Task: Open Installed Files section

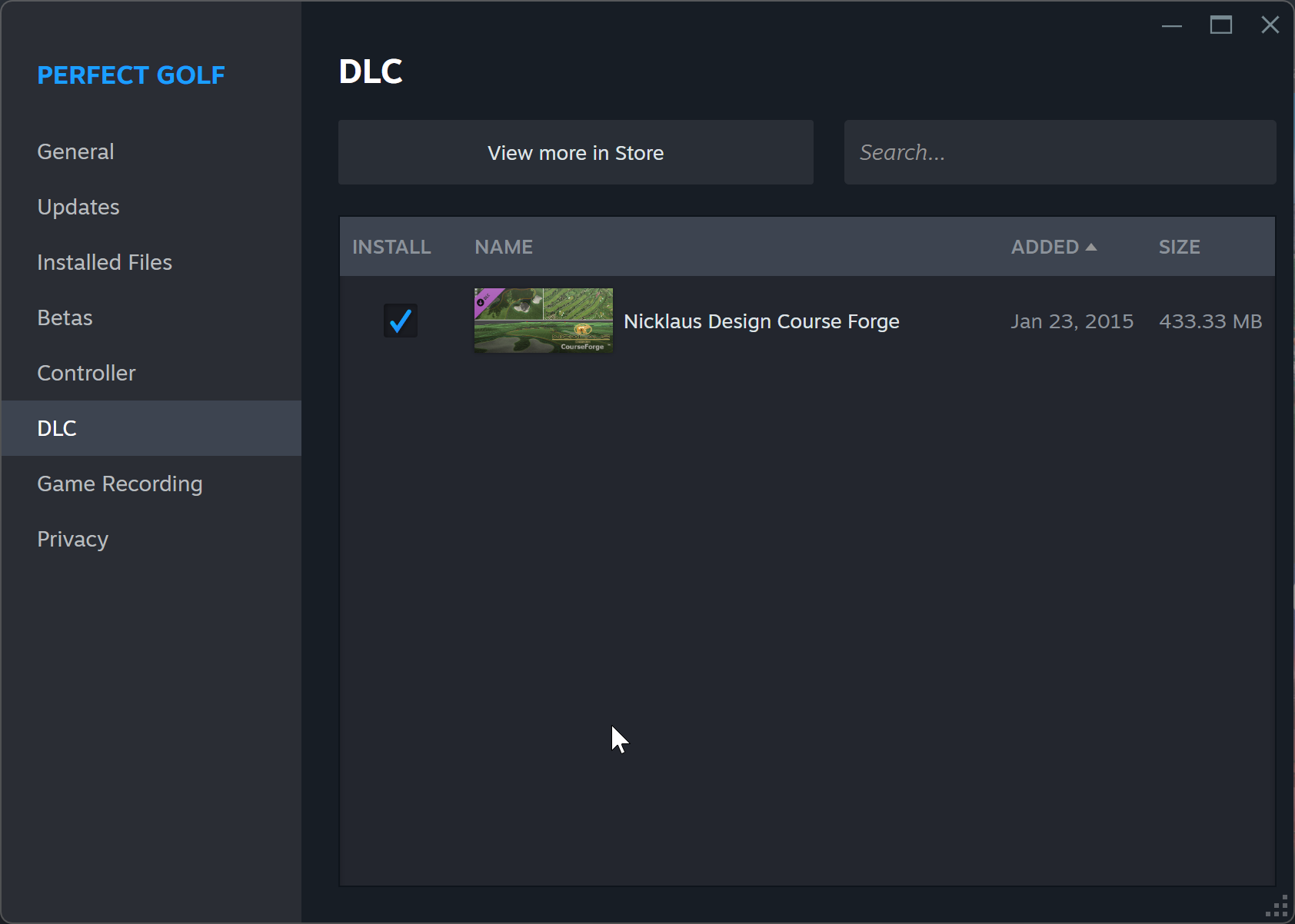Action: (x=105, y=262)
